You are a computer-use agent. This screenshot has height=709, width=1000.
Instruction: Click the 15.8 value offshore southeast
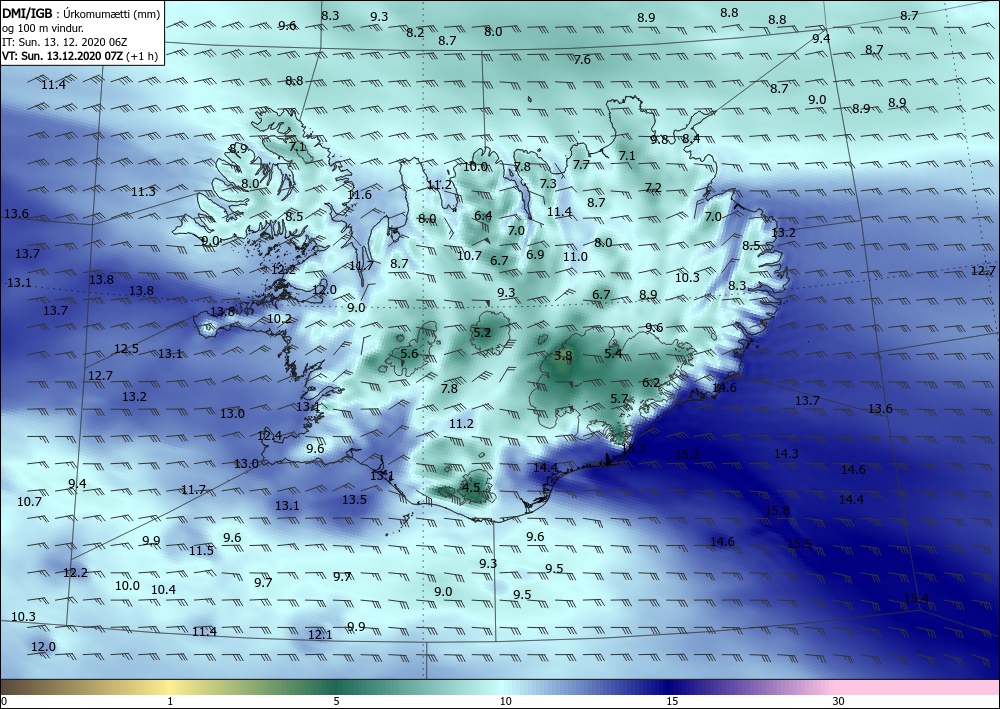pyautogui.click(x=777, y=511)
